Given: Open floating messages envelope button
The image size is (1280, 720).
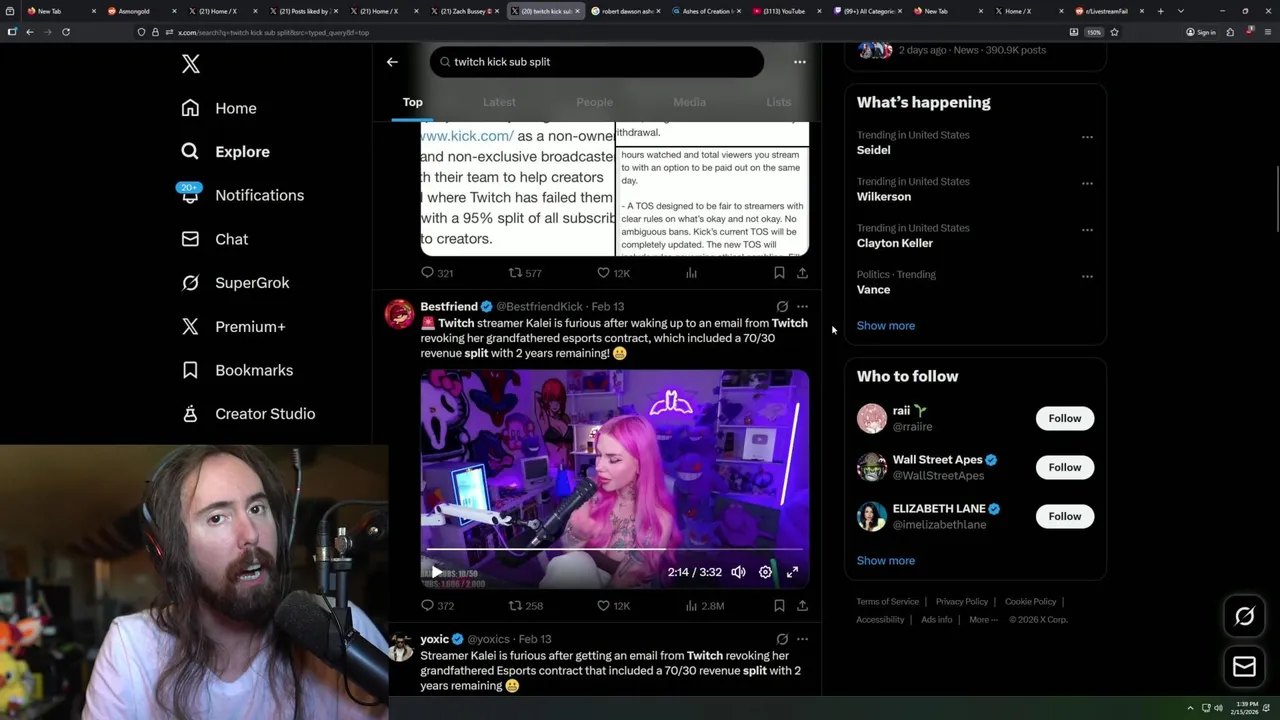Looking at the screenshot, I should [1244, 667].
